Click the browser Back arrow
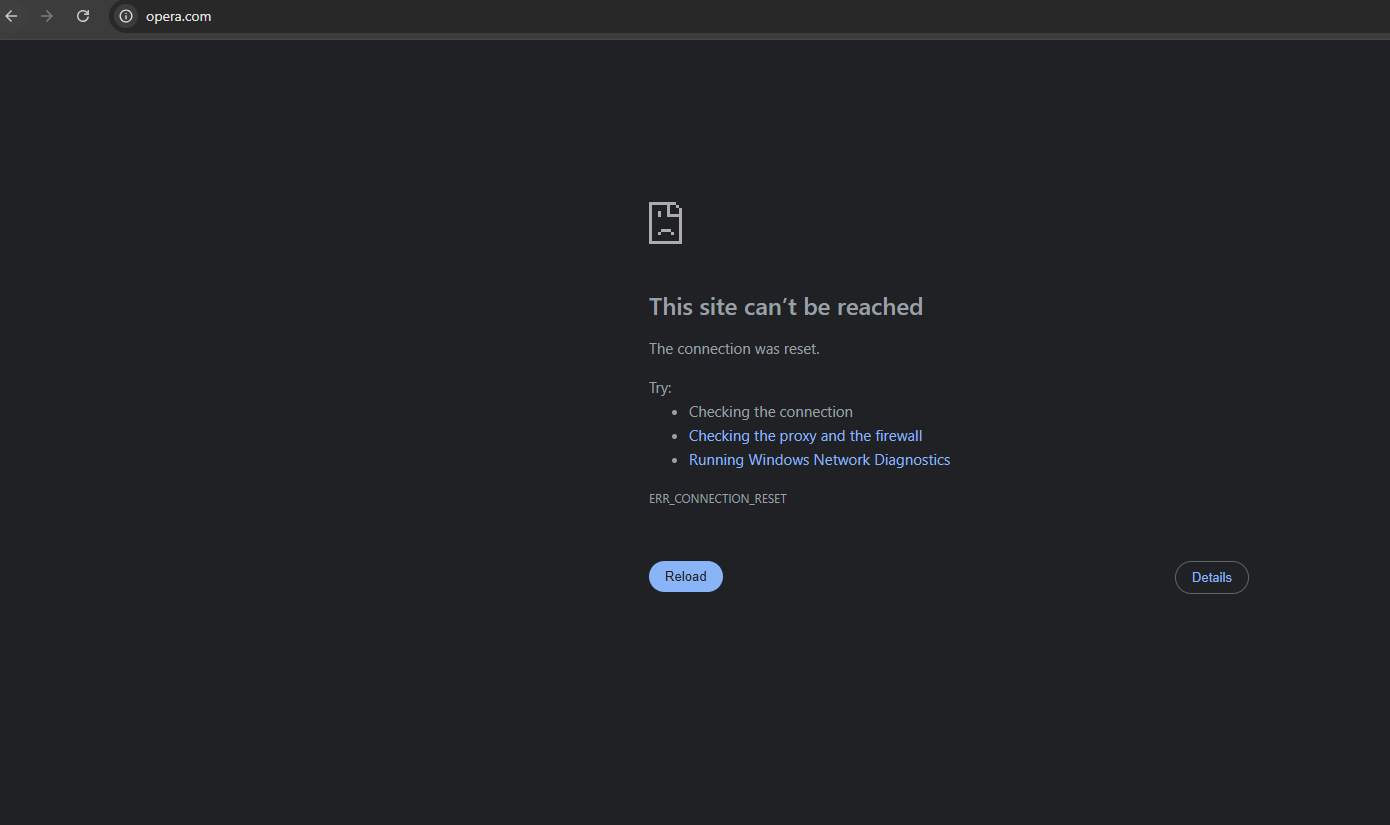 click(12, 16)
